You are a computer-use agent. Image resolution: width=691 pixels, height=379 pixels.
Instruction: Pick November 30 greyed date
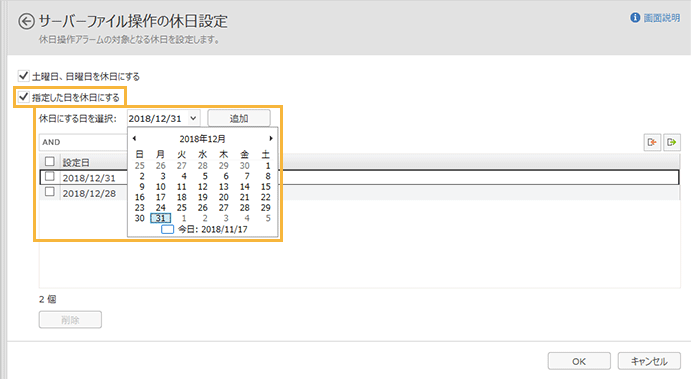point(245,166)
